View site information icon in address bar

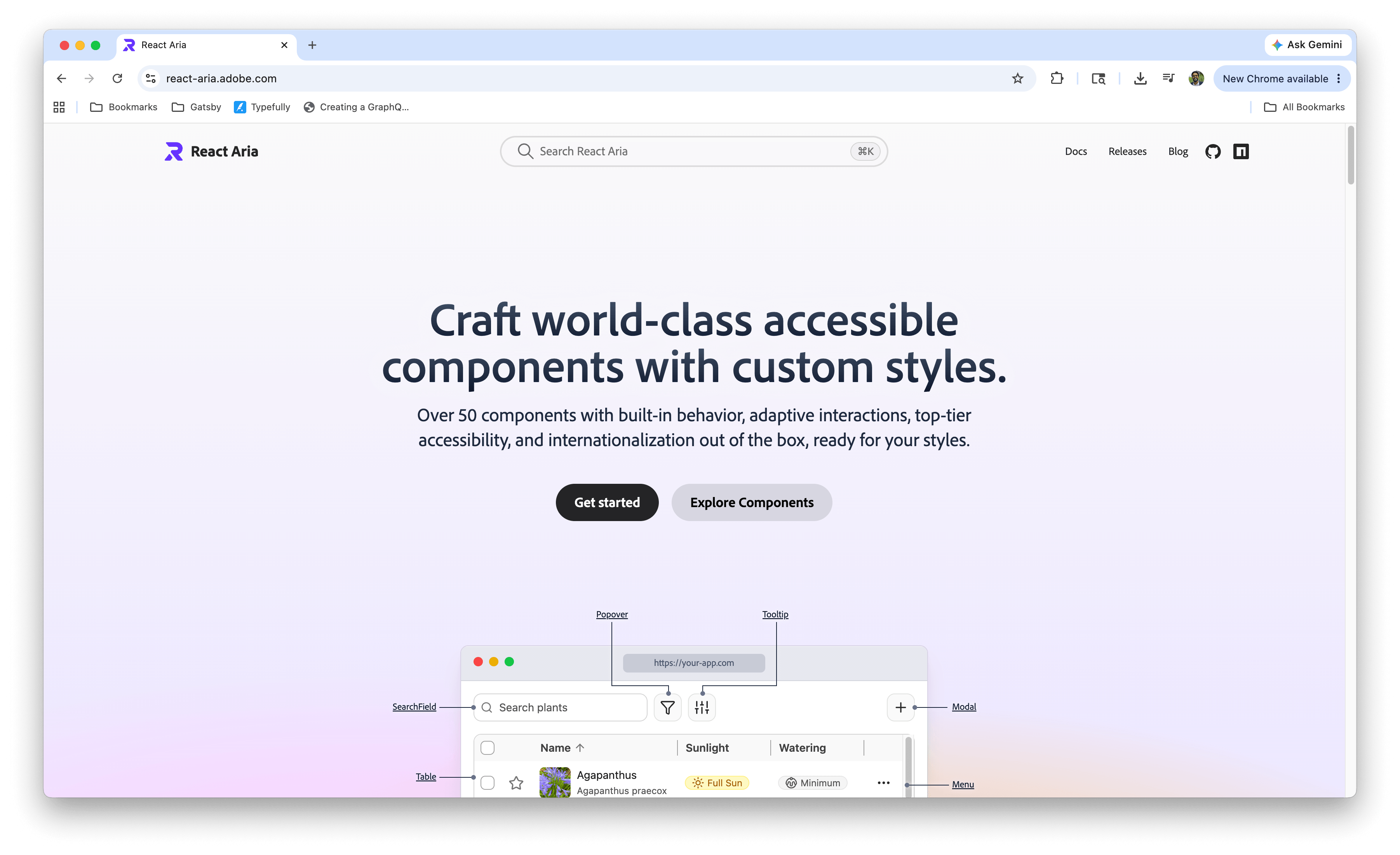click(x=151, y=78)
